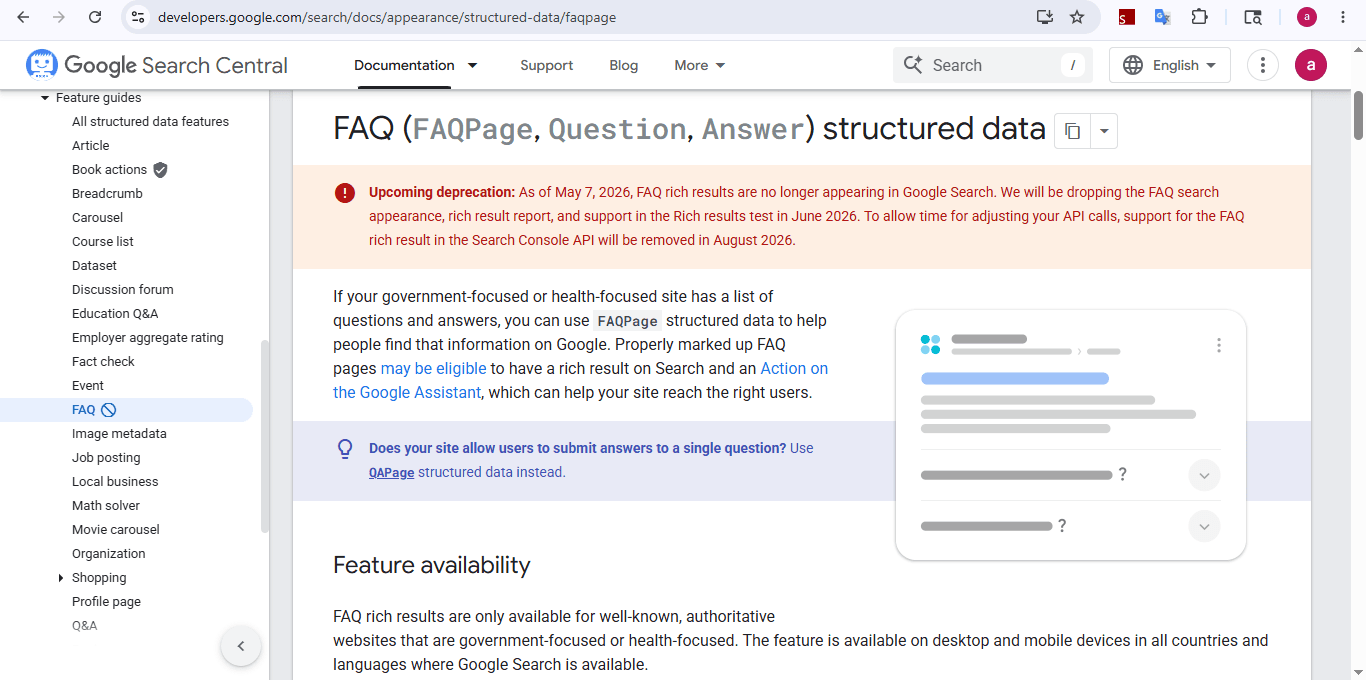This screenshot has height=680, width=1366.
Task: Click the deprecated icon next to FAQ
Action: pyautogui.click(x=109, y=410)
